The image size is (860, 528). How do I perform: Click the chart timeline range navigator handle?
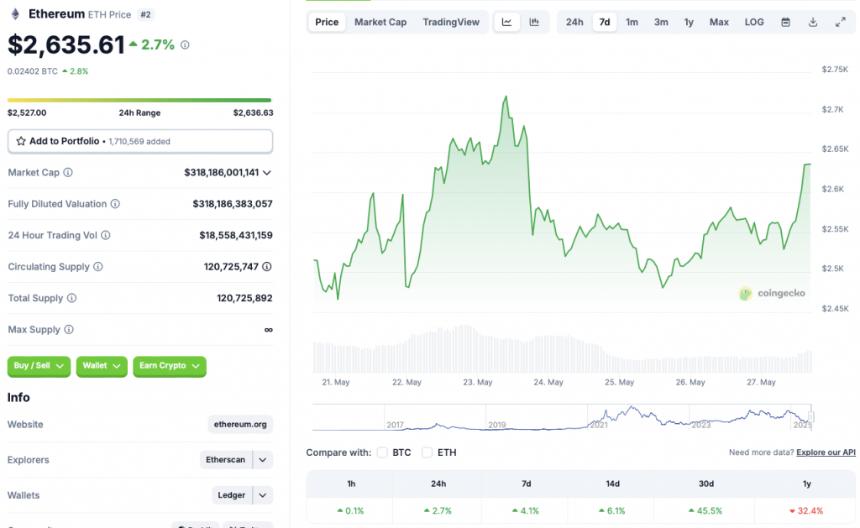pyautogui.click(x=812, y=416)
